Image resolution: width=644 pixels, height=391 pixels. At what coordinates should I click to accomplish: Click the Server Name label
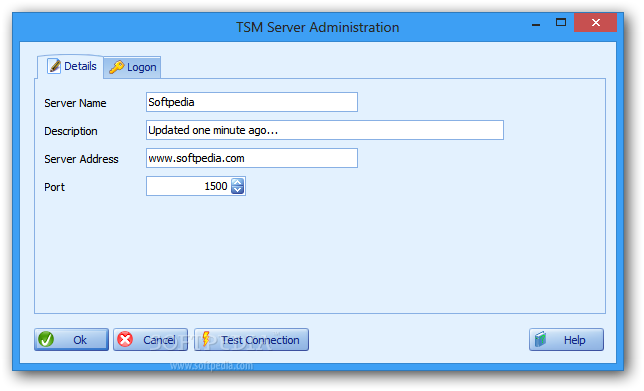pyautogui.click(x=75, y=103)
